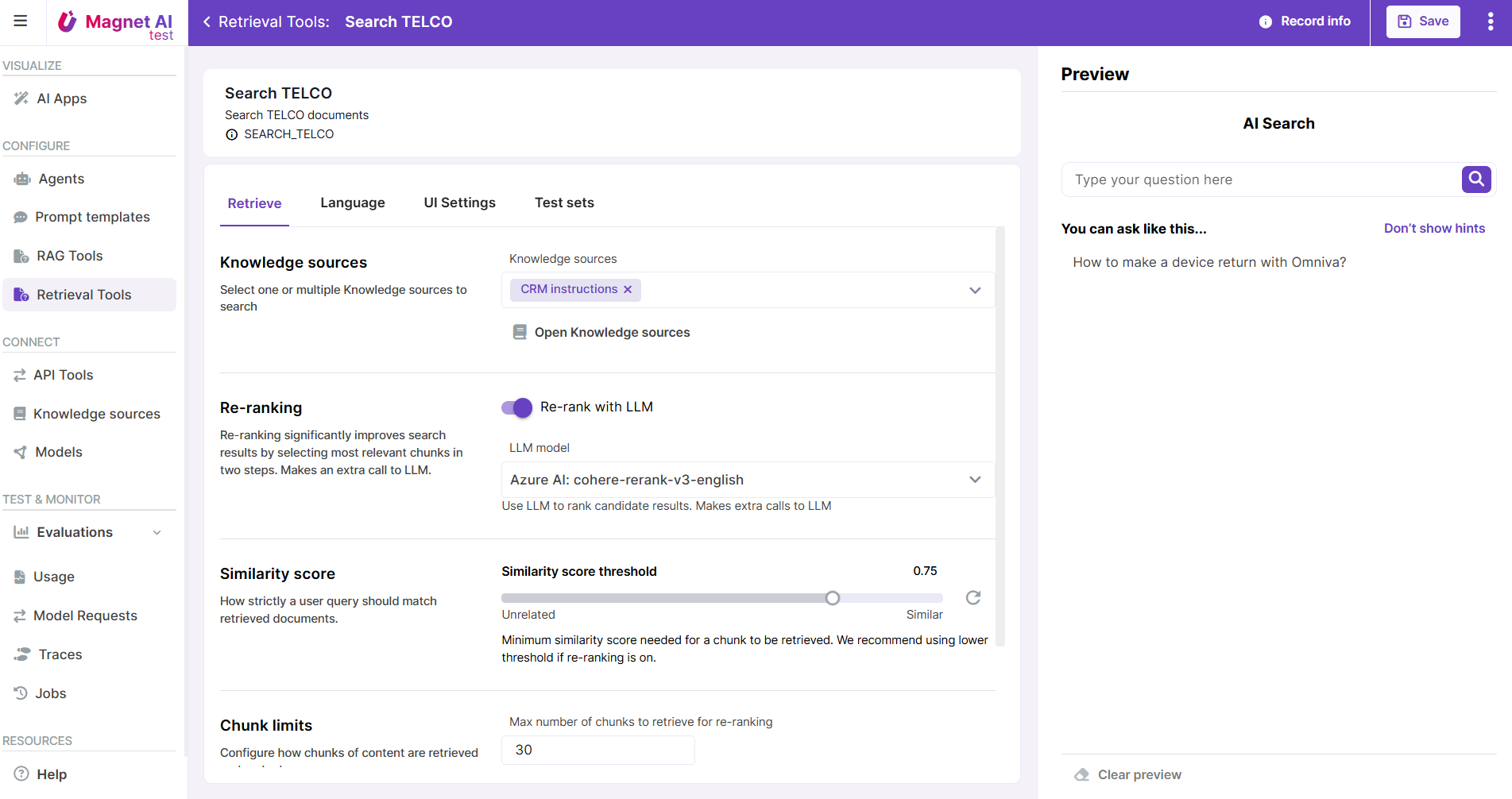The image size is (1512, 799).
Task: Remove the CRM instructions chip
Action: coord(628,290)
